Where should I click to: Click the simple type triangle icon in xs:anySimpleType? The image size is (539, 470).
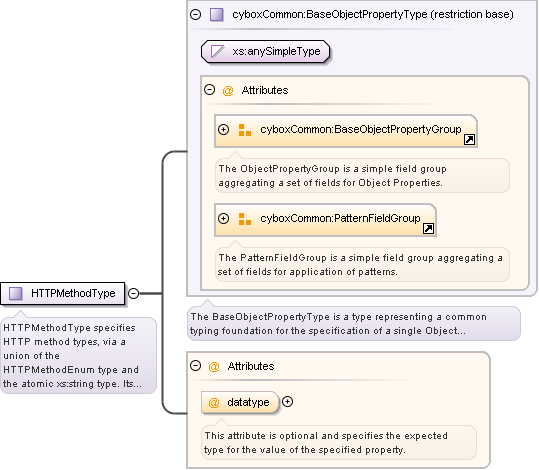(x=217, y=52)
